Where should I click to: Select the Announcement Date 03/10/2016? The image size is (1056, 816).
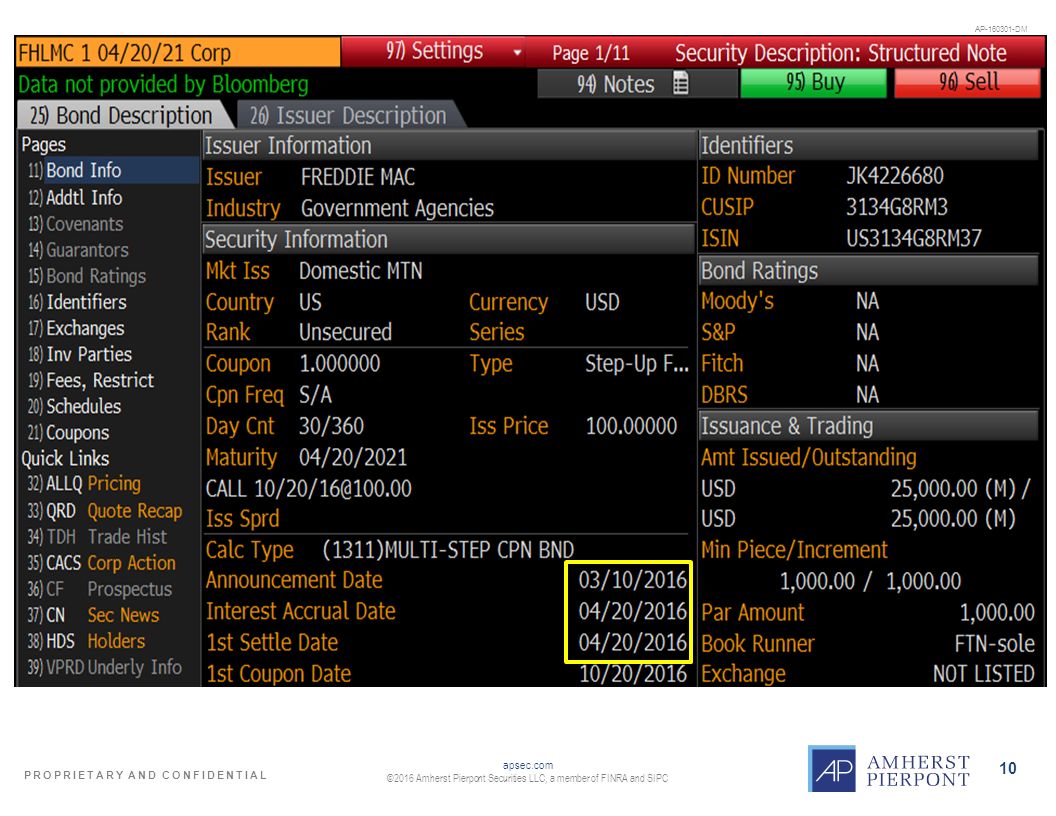tap(632, 580)
